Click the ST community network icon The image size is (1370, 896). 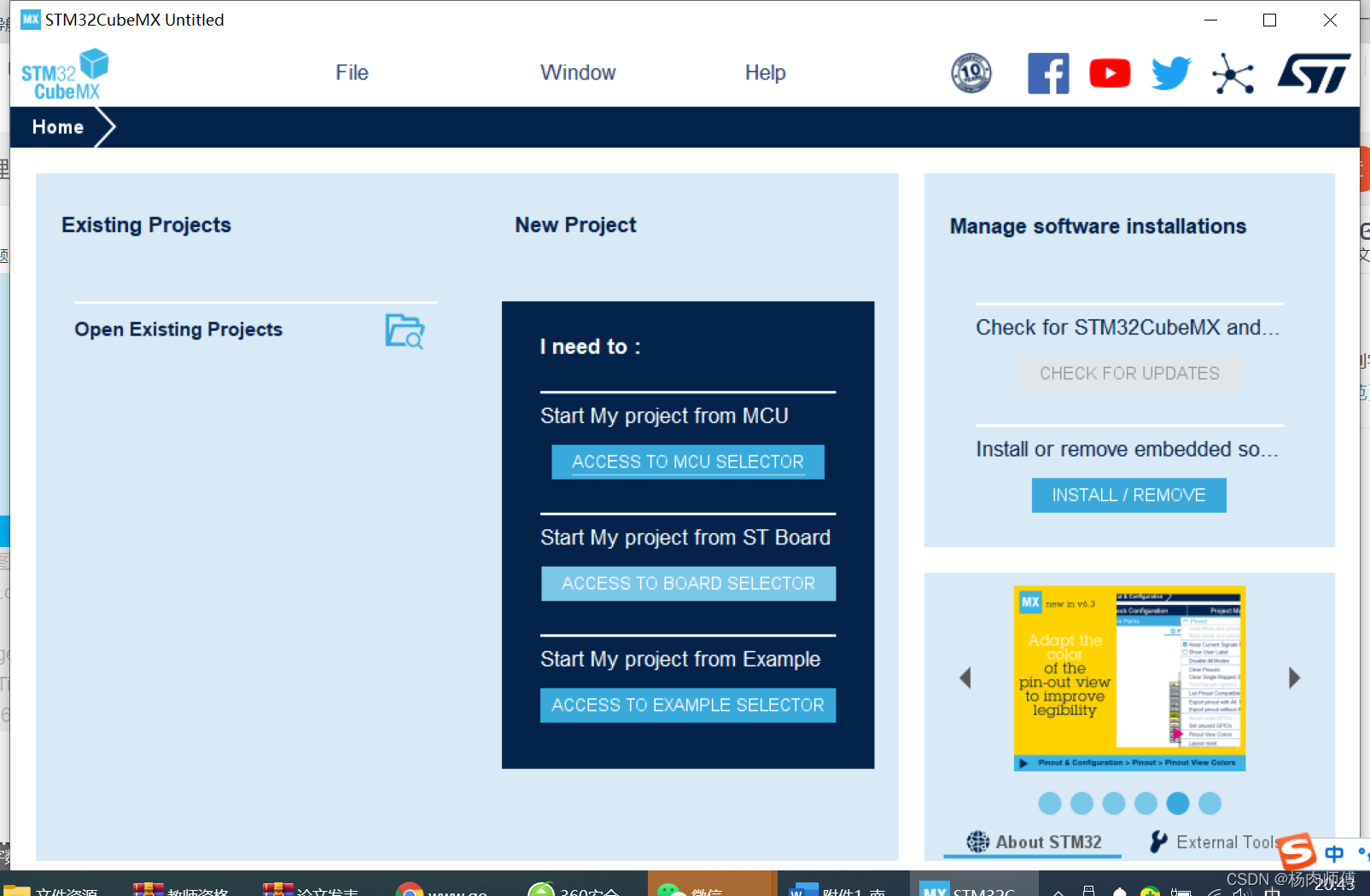click(1233, 73)
